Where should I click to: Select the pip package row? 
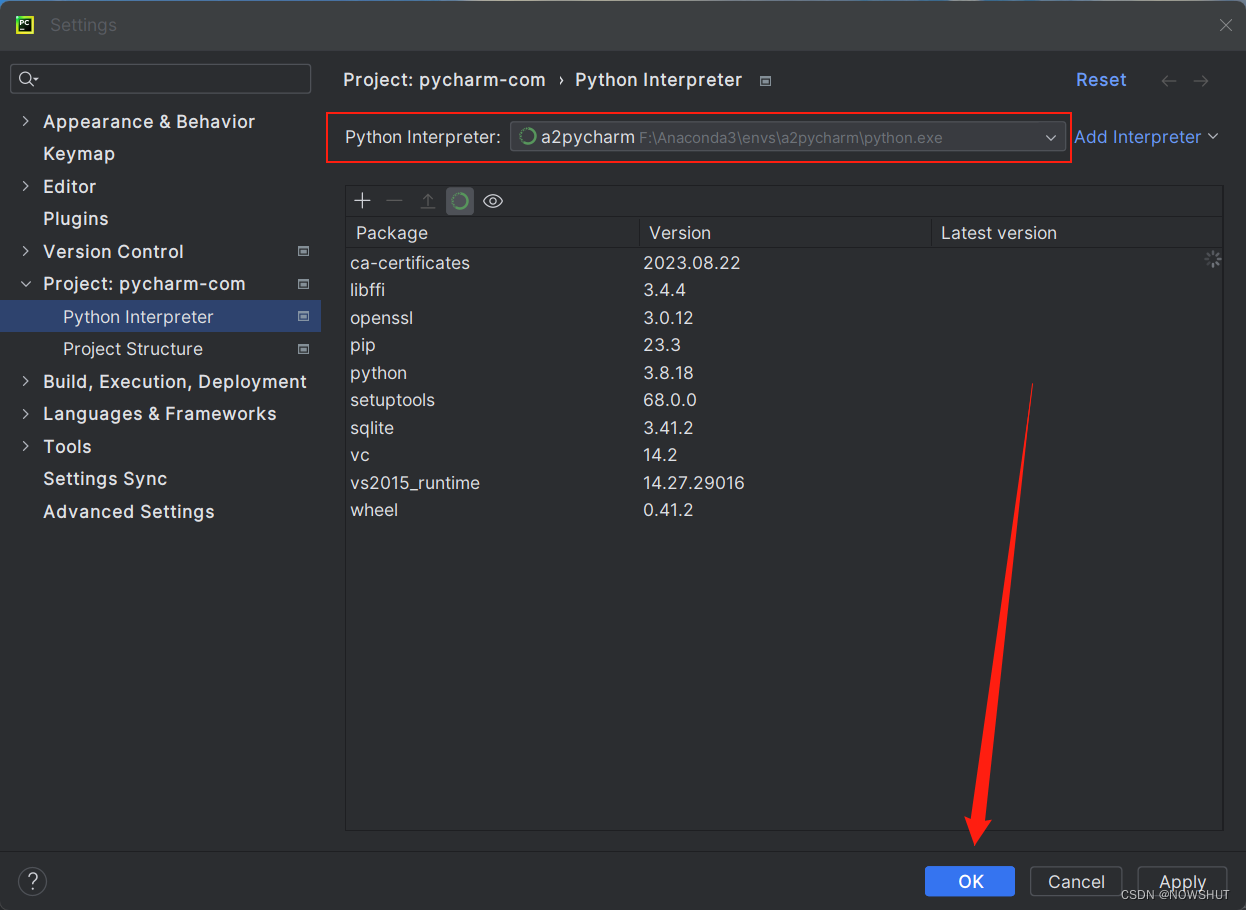[x=784, y=345]
